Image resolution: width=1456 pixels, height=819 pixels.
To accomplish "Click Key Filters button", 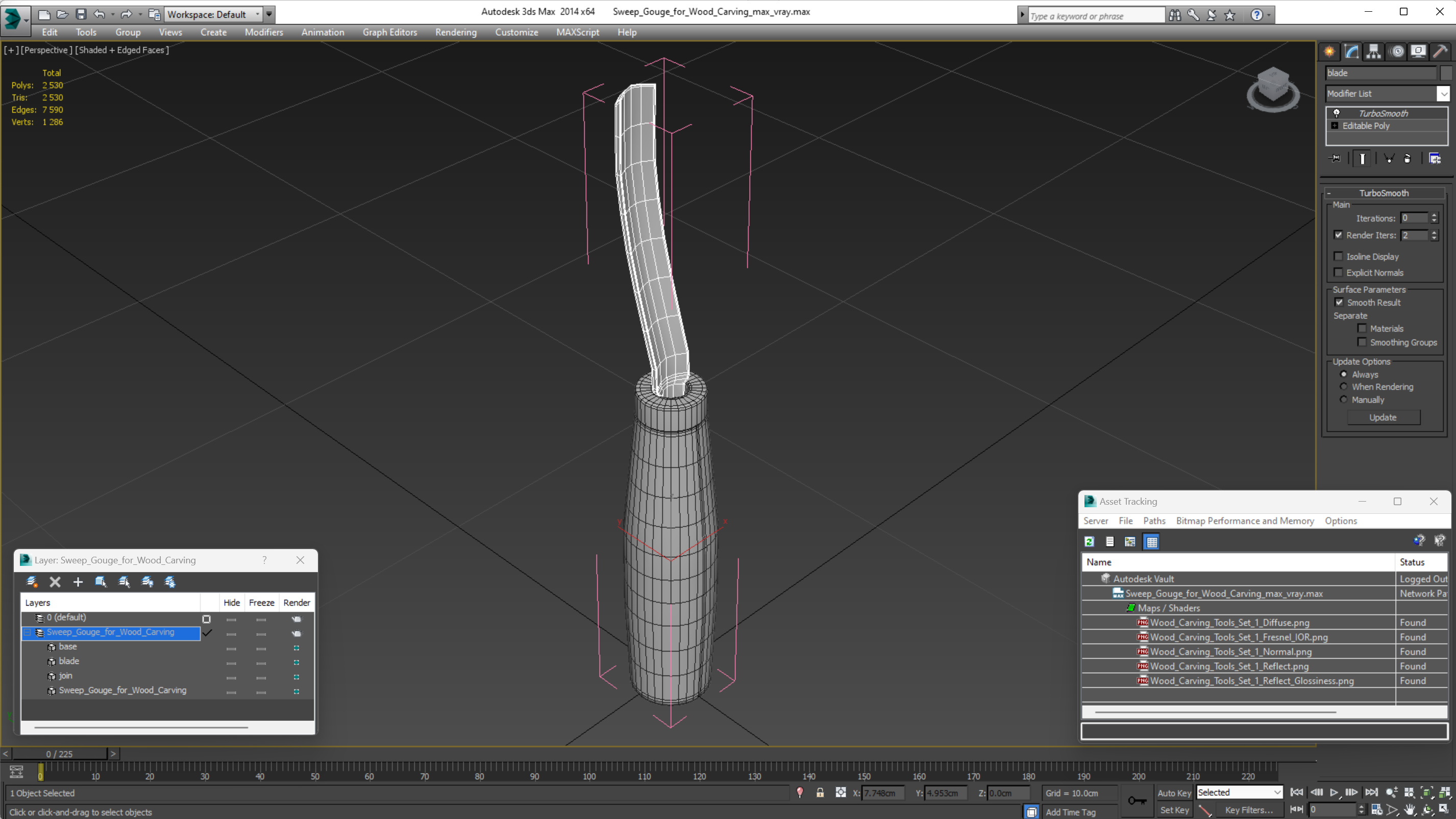I will tap(1249, 810).
